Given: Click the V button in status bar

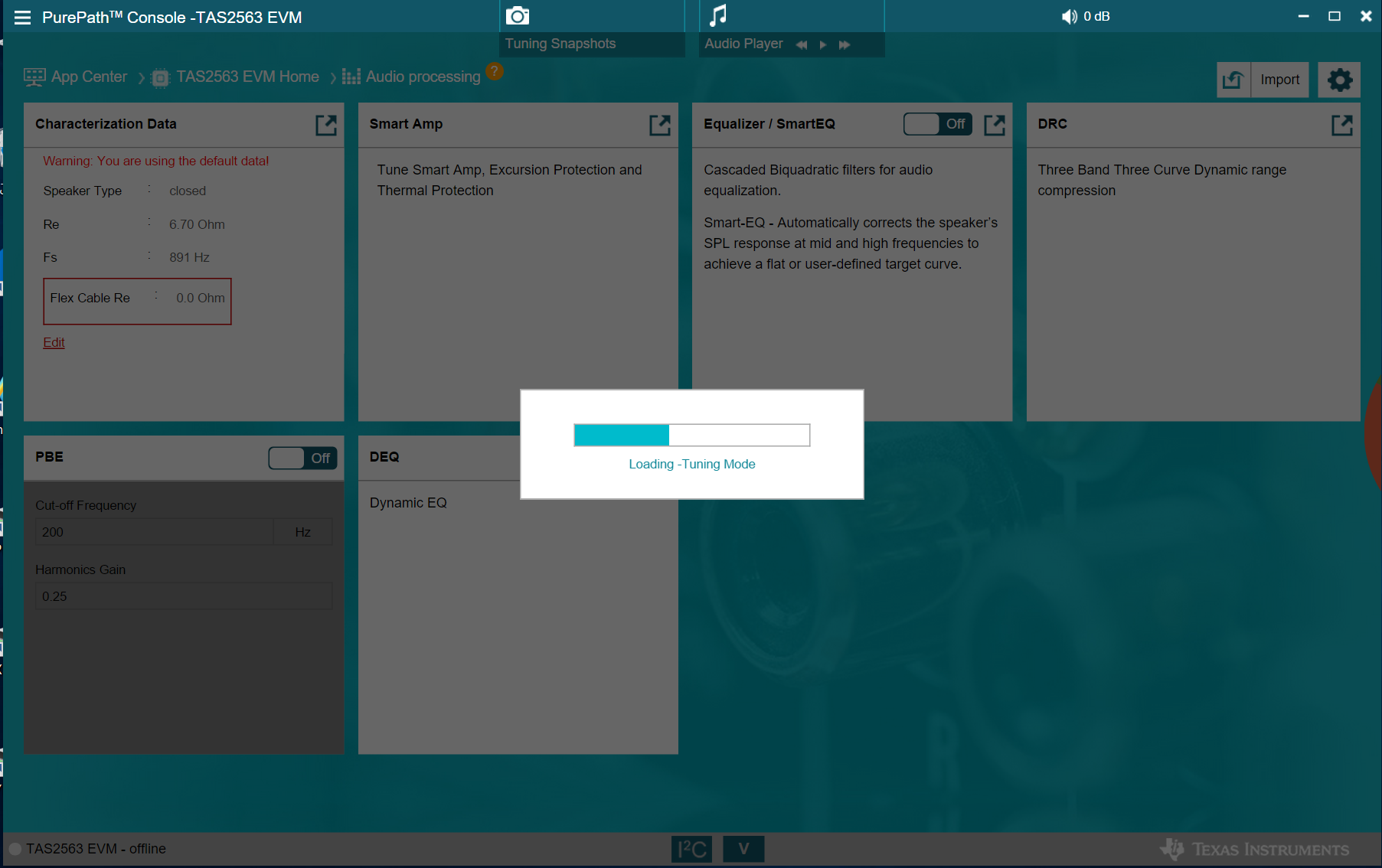Looking at the screenshot, I should tap(743, 849).
